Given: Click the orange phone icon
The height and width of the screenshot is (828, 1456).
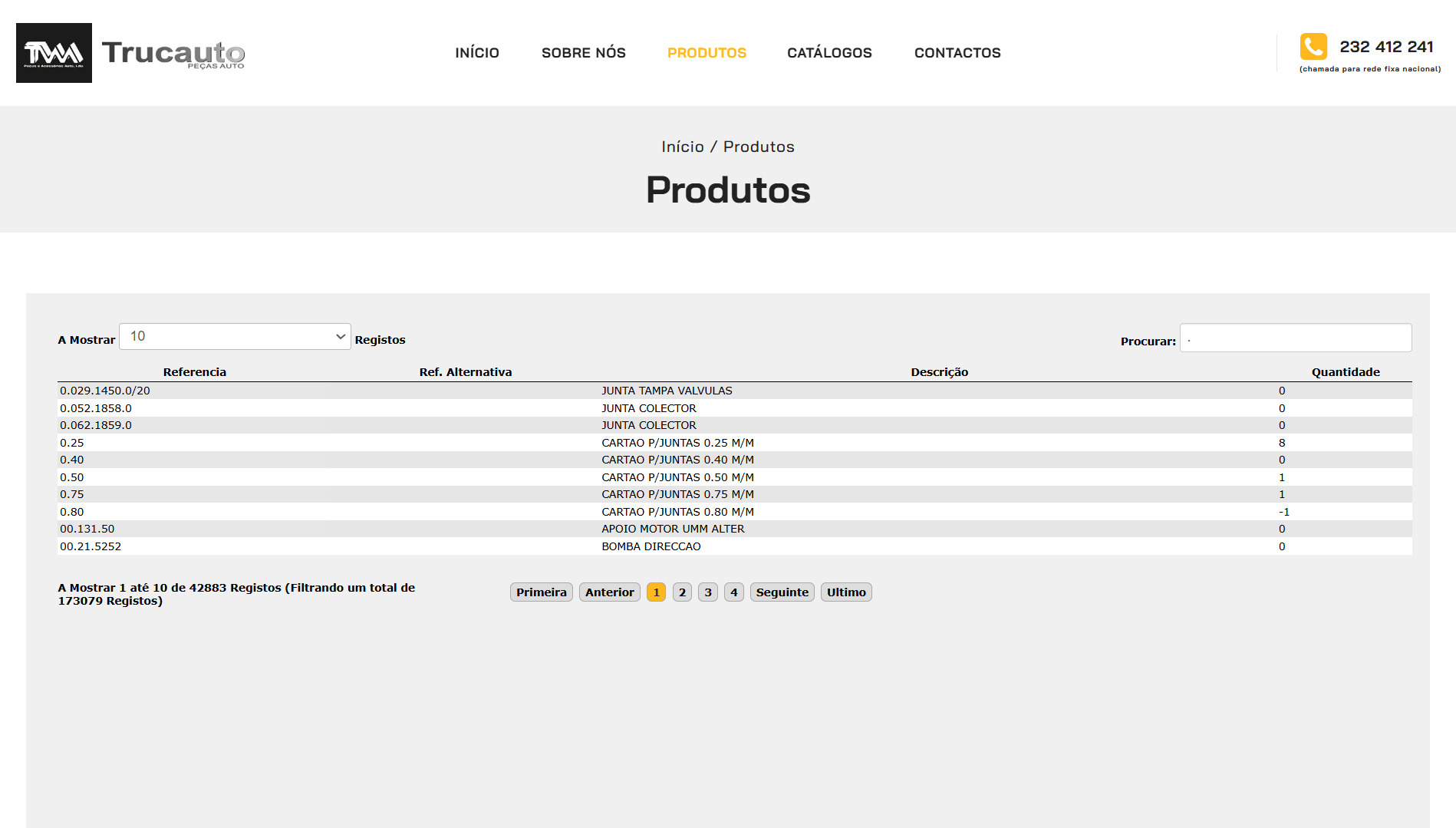Looking at the screenshot, I should 1313,47.
